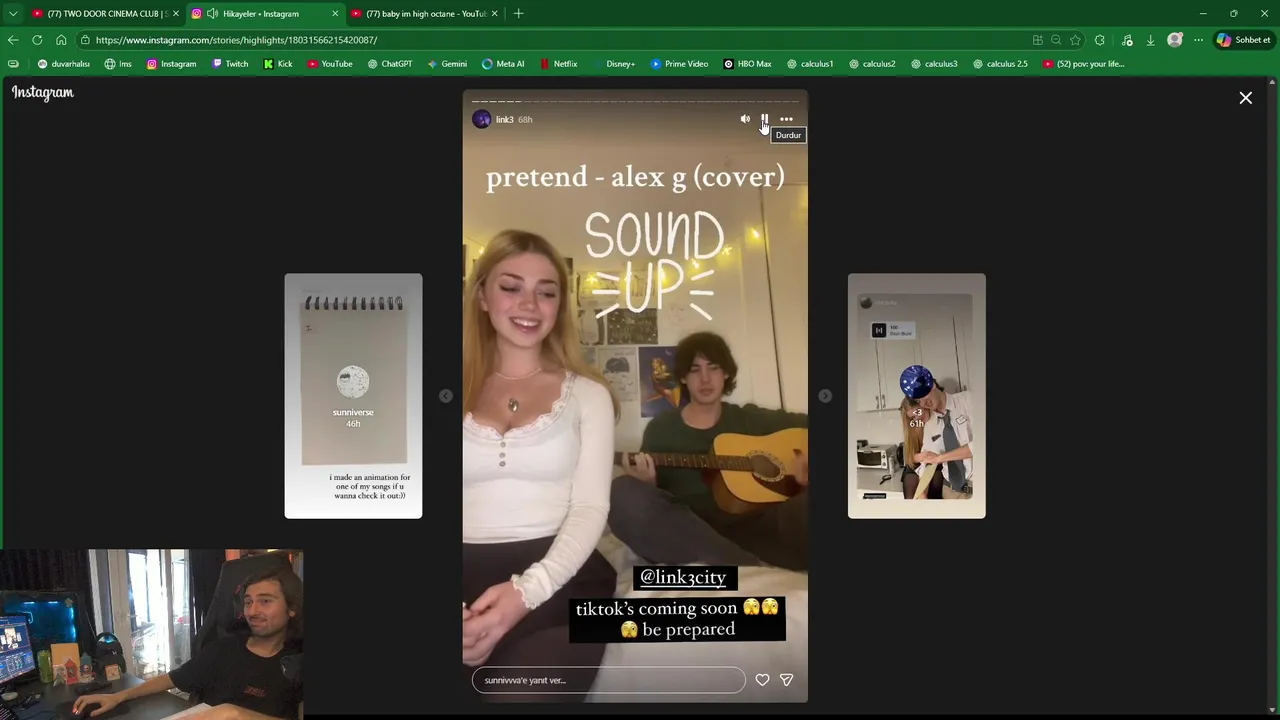Share the story with the paper-plane icon
This screenshot has height=720, width=1280.
(786, 680)
